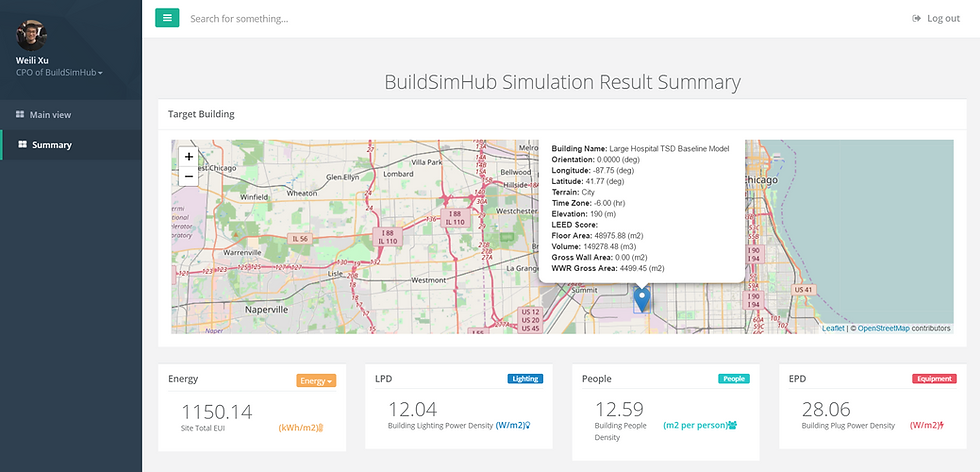Click 'Elevation: 190 (m)' in popup

pos(582,214)
